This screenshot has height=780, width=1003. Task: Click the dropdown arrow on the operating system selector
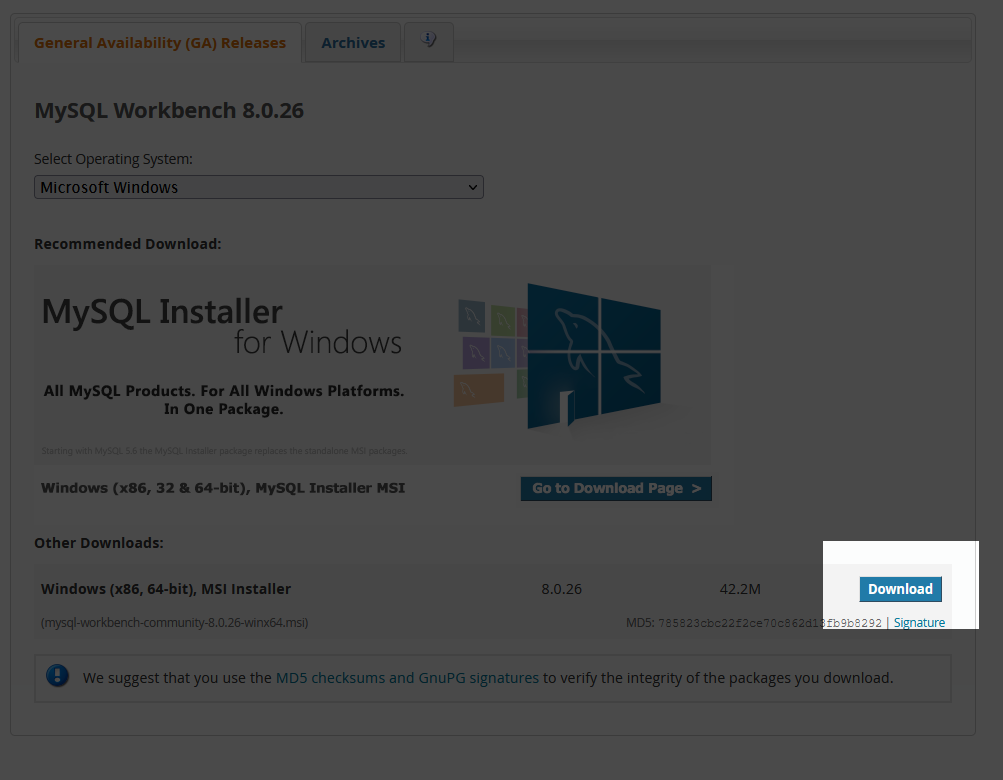pos(471,187)
